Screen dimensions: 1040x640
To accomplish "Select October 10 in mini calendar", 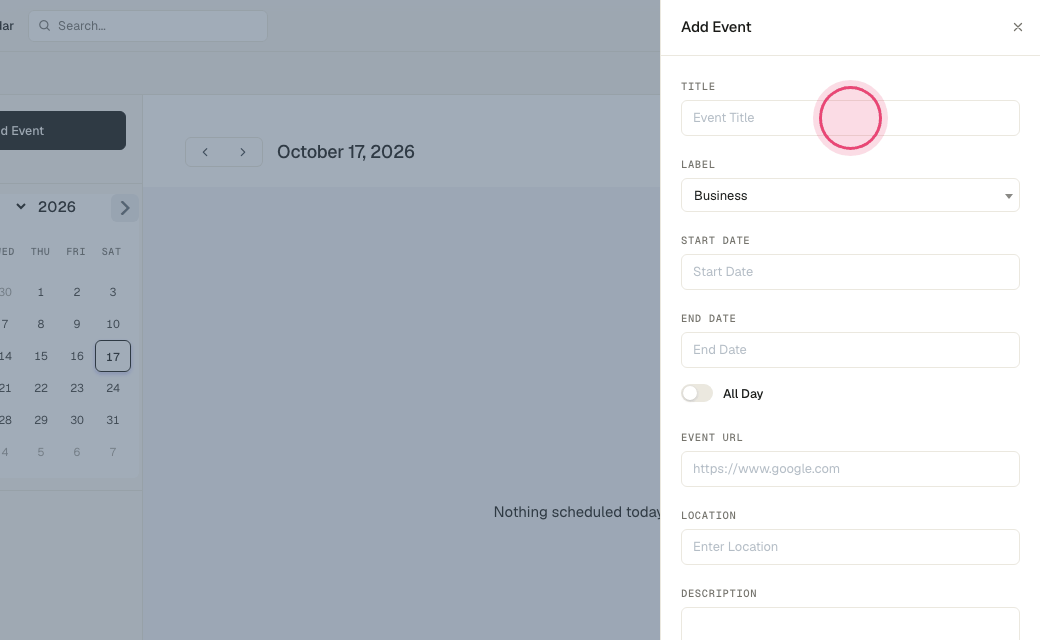I will (113, 324).
